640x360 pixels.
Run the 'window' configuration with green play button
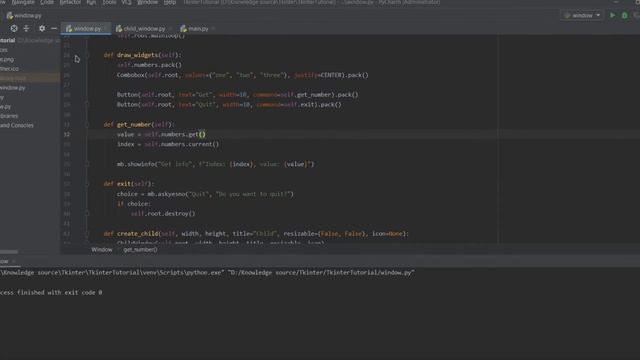point(612,16)
